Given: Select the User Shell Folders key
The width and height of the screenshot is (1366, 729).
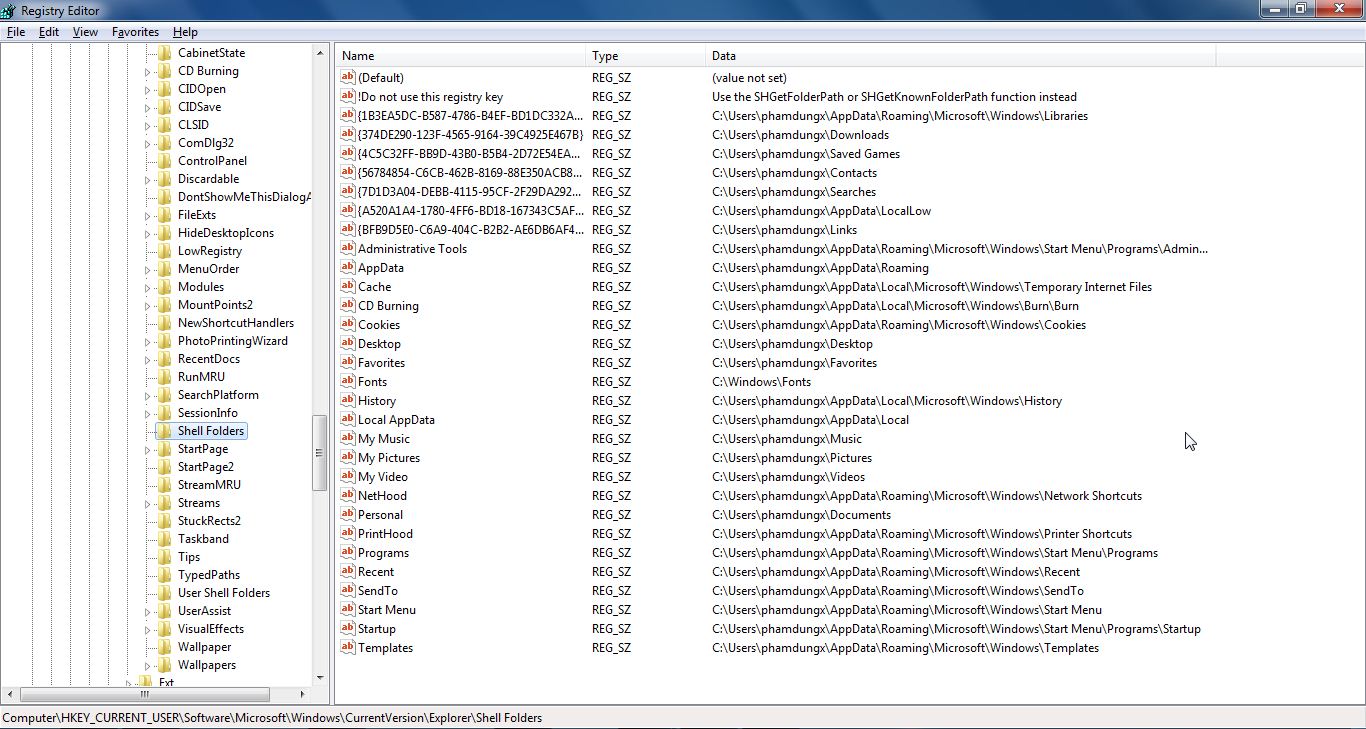Looking at the screenshot, I should point(224,593).
